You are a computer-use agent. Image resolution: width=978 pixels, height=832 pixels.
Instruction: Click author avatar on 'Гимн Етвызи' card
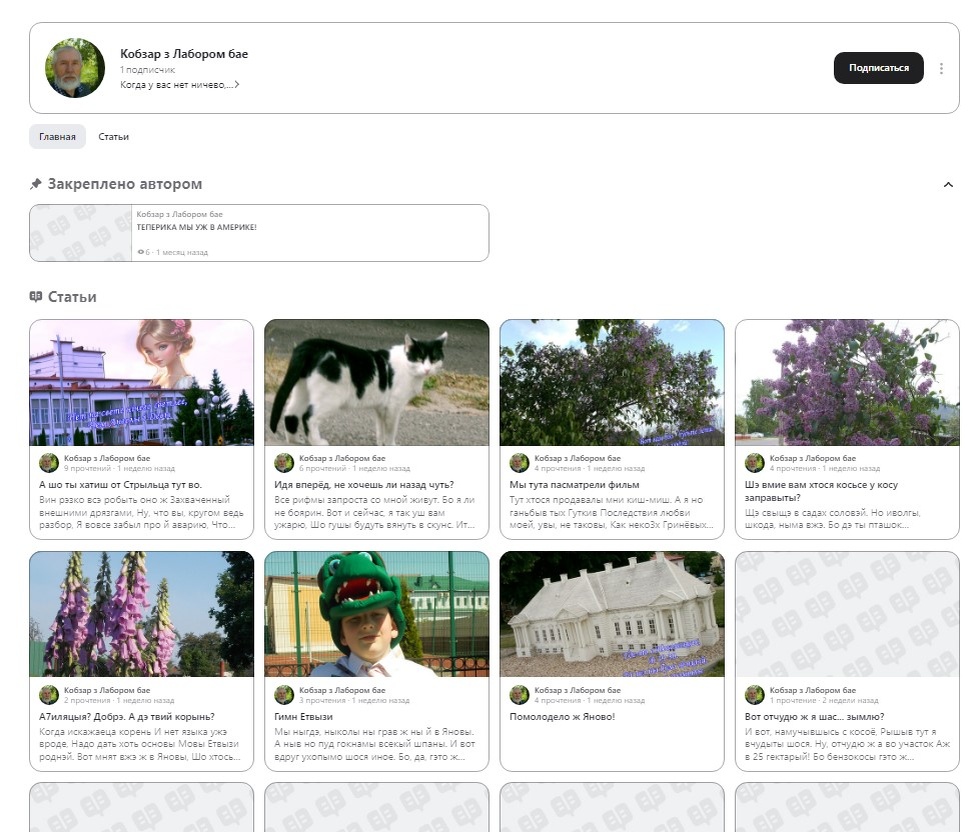(x=284, y=695)
